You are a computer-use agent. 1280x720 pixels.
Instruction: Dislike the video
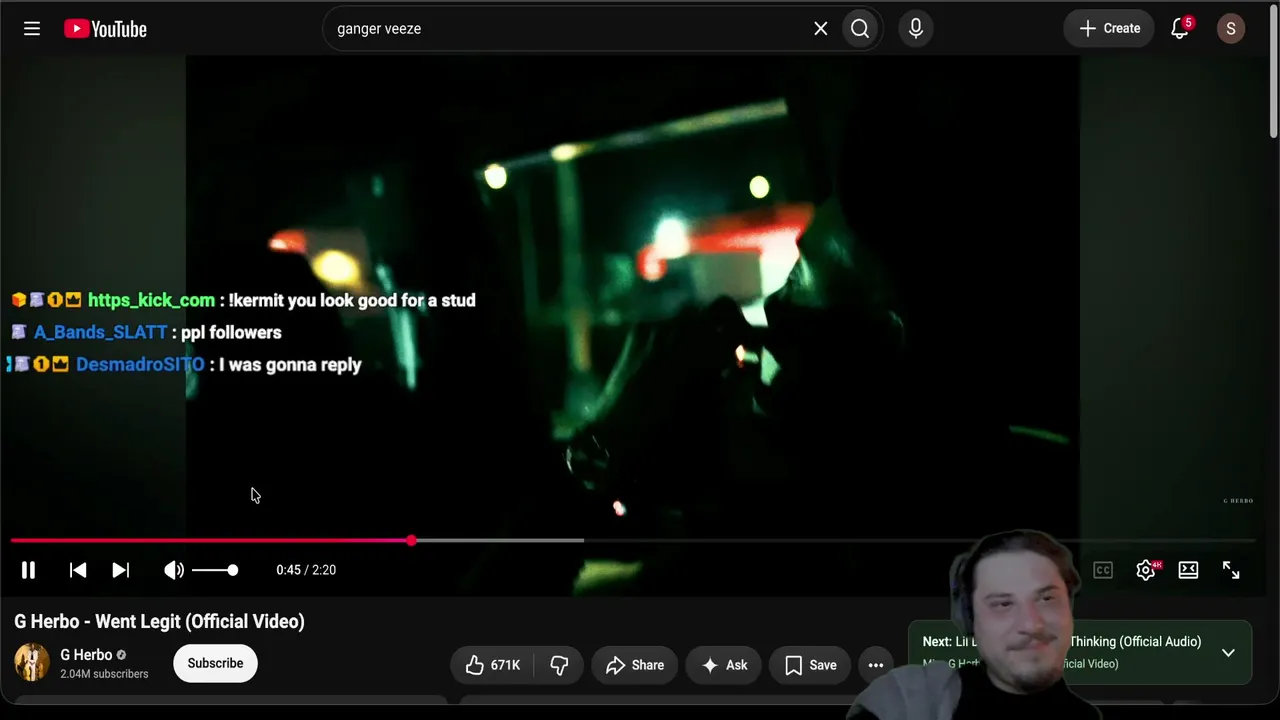(559, 665)
